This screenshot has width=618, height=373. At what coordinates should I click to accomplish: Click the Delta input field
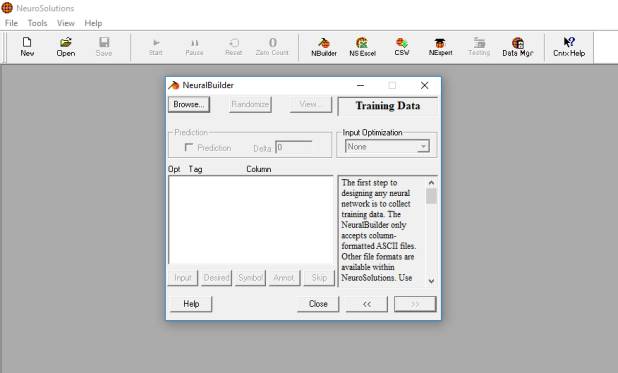point(294,148)
